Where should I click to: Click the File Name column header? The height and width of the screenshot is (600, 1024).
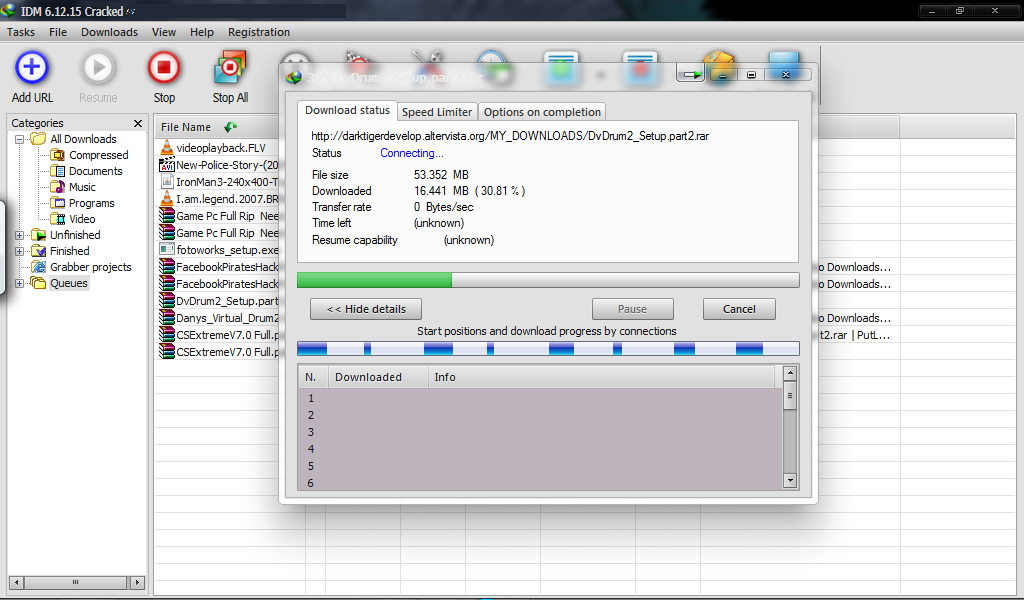217,127
